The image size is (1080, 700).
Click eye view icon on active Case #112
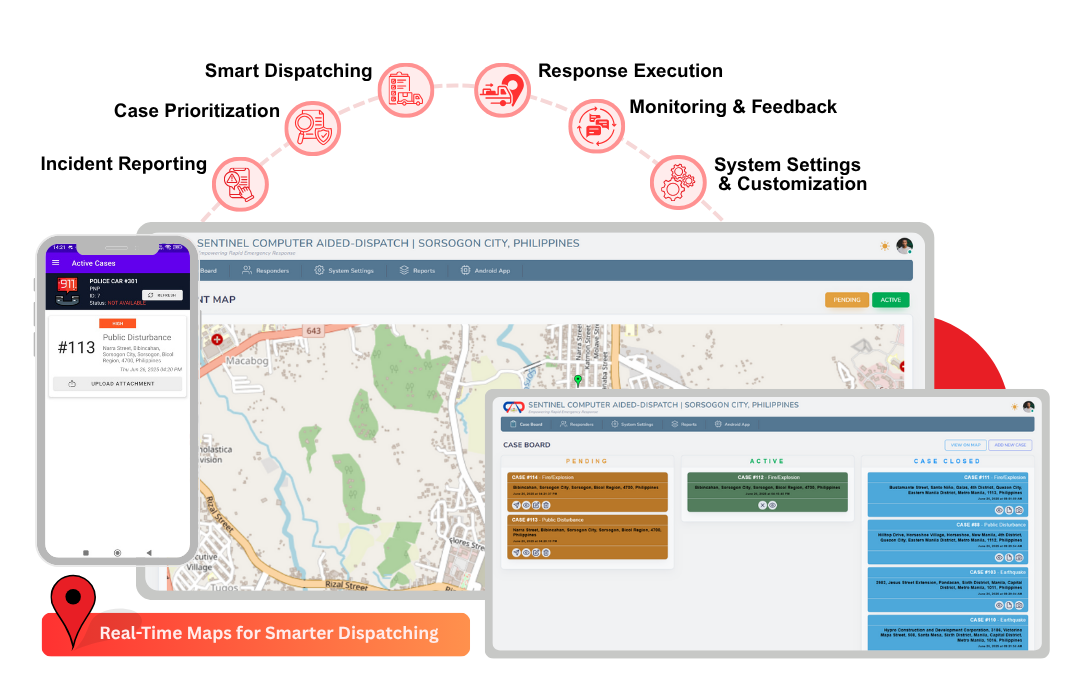coord(772,505)
